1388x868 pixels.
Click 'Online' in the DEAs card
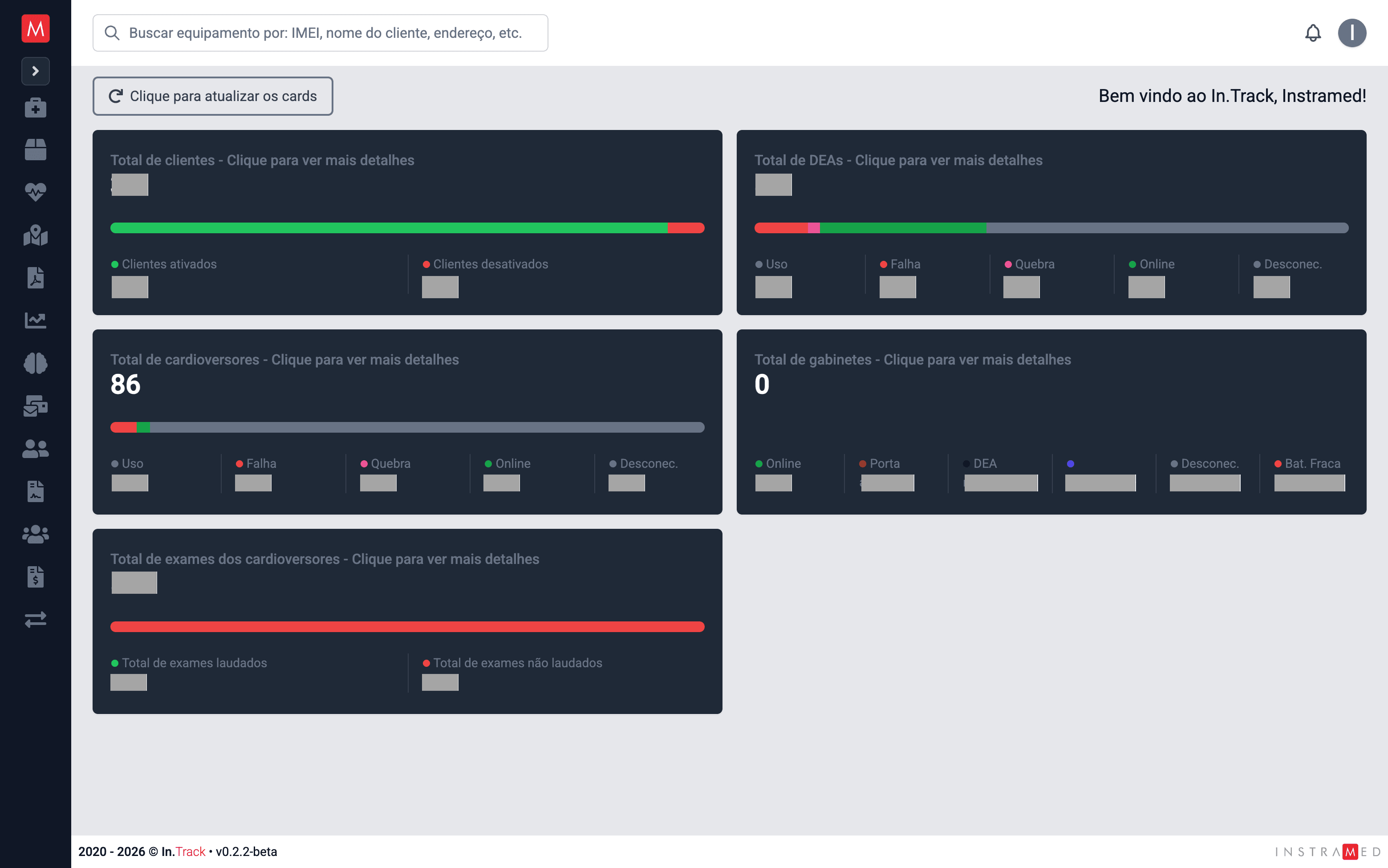tap(1157, 264)
